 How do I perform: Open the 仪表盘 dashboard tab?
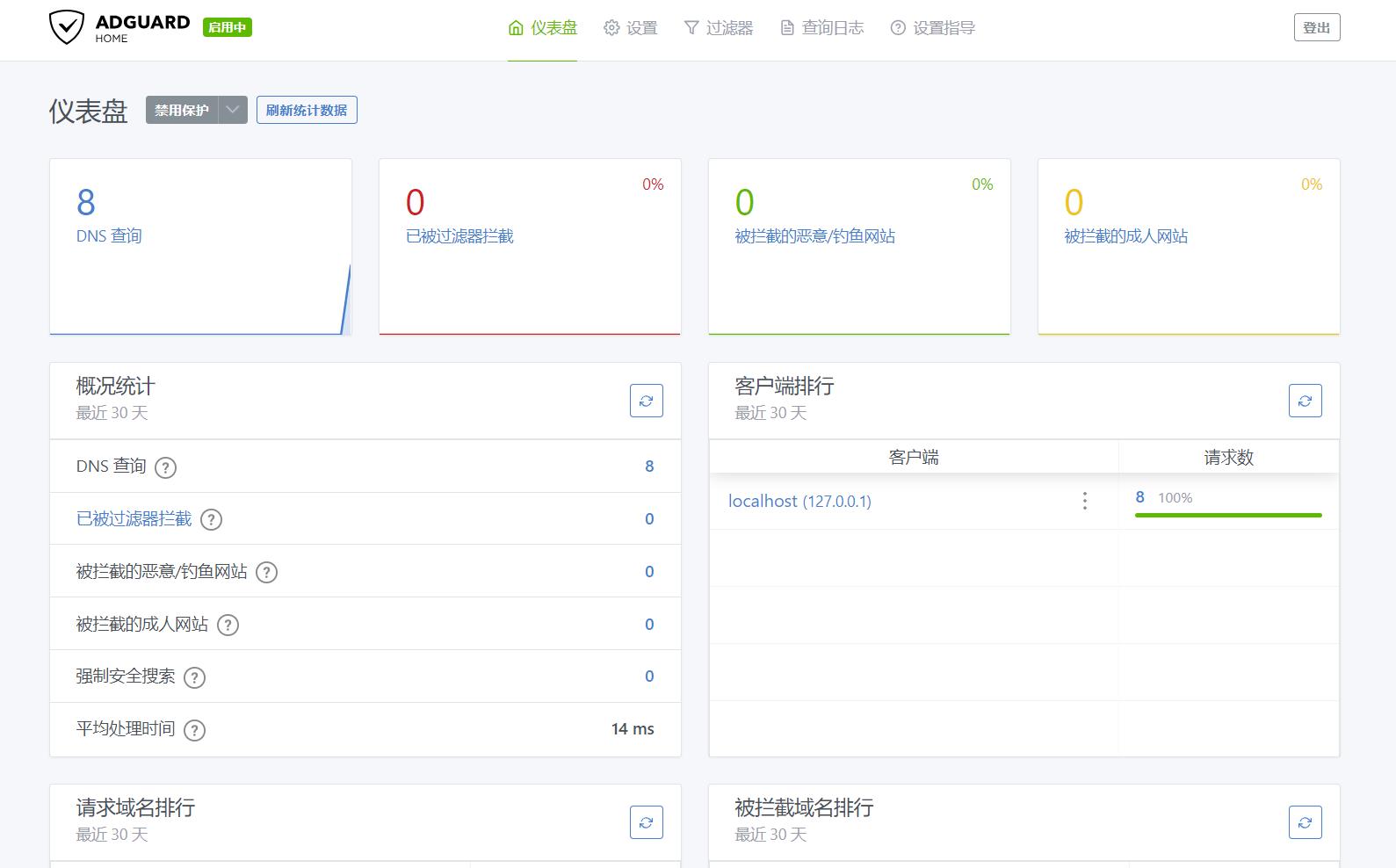pyautogui.click(x=543, y=28)
